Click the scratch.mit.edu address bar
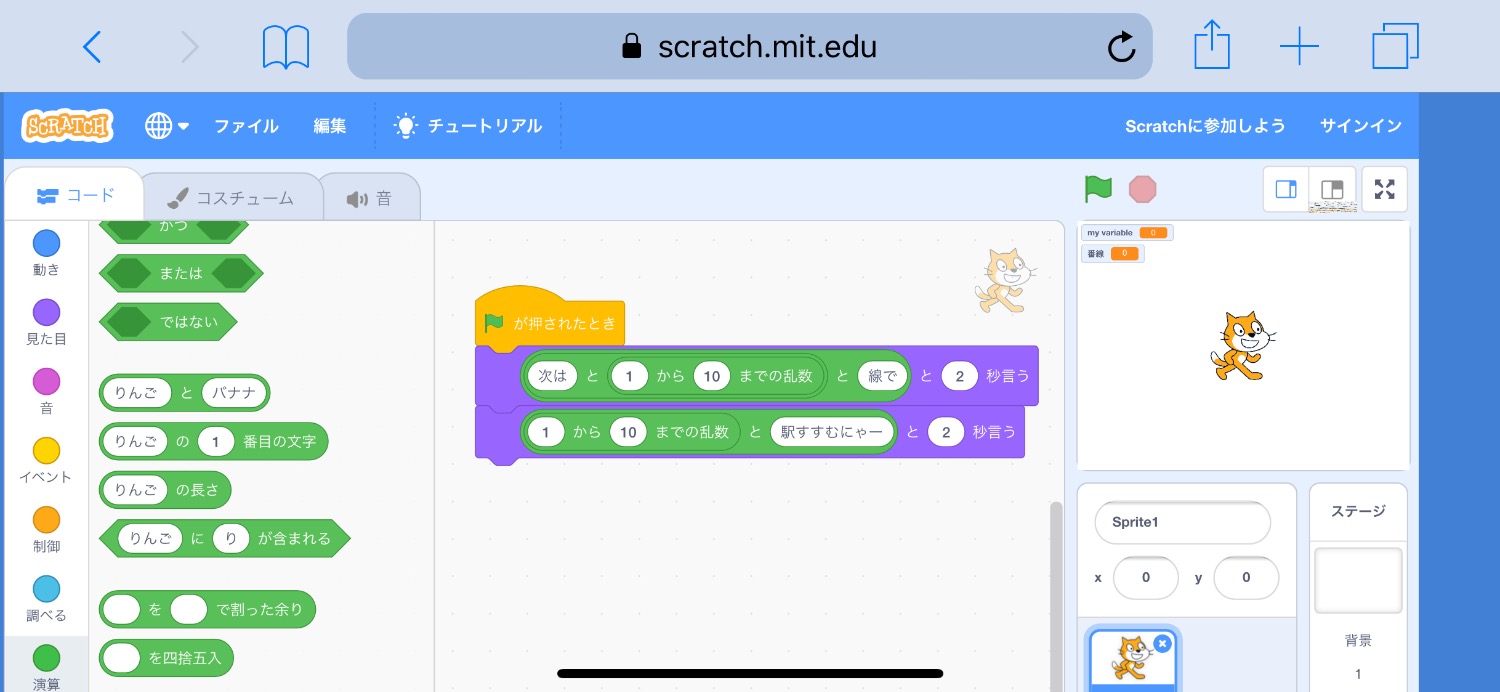Viewport: 1500px width, 692px height. pyautogui.click(x=749, y=46)
